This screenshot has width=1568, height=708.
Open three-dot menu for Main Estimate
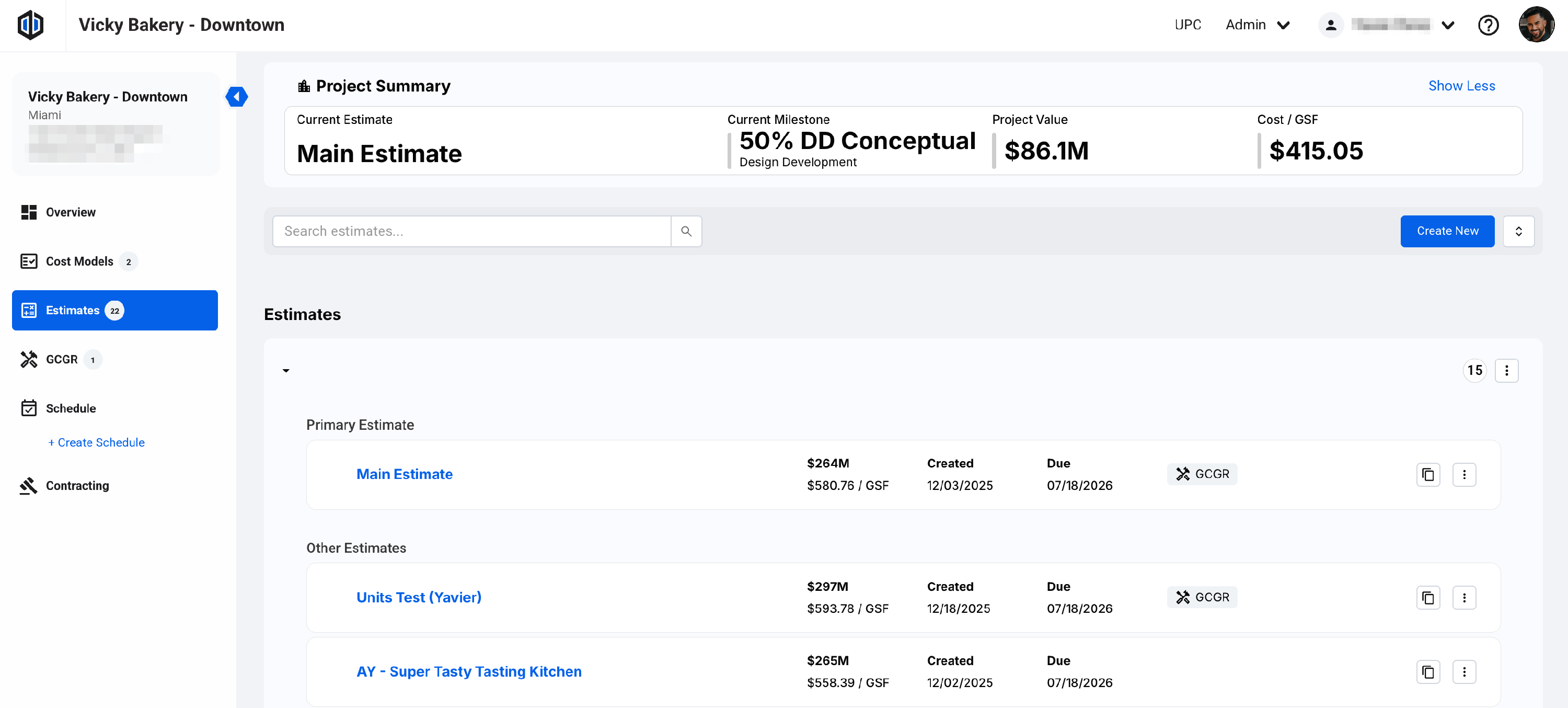(1464, 474)
